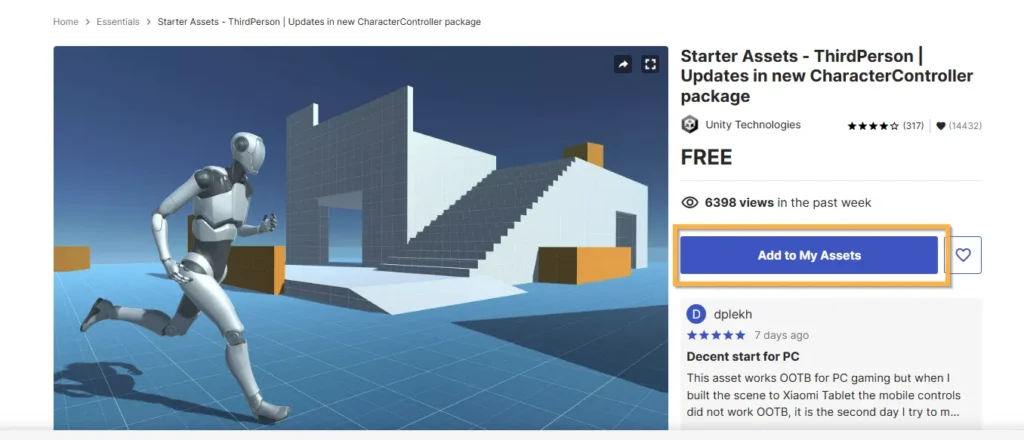Image resolution: width=1024 pixels, height=440 pixels.
Task: Click the robot running preview image
Action: [360, 238]
